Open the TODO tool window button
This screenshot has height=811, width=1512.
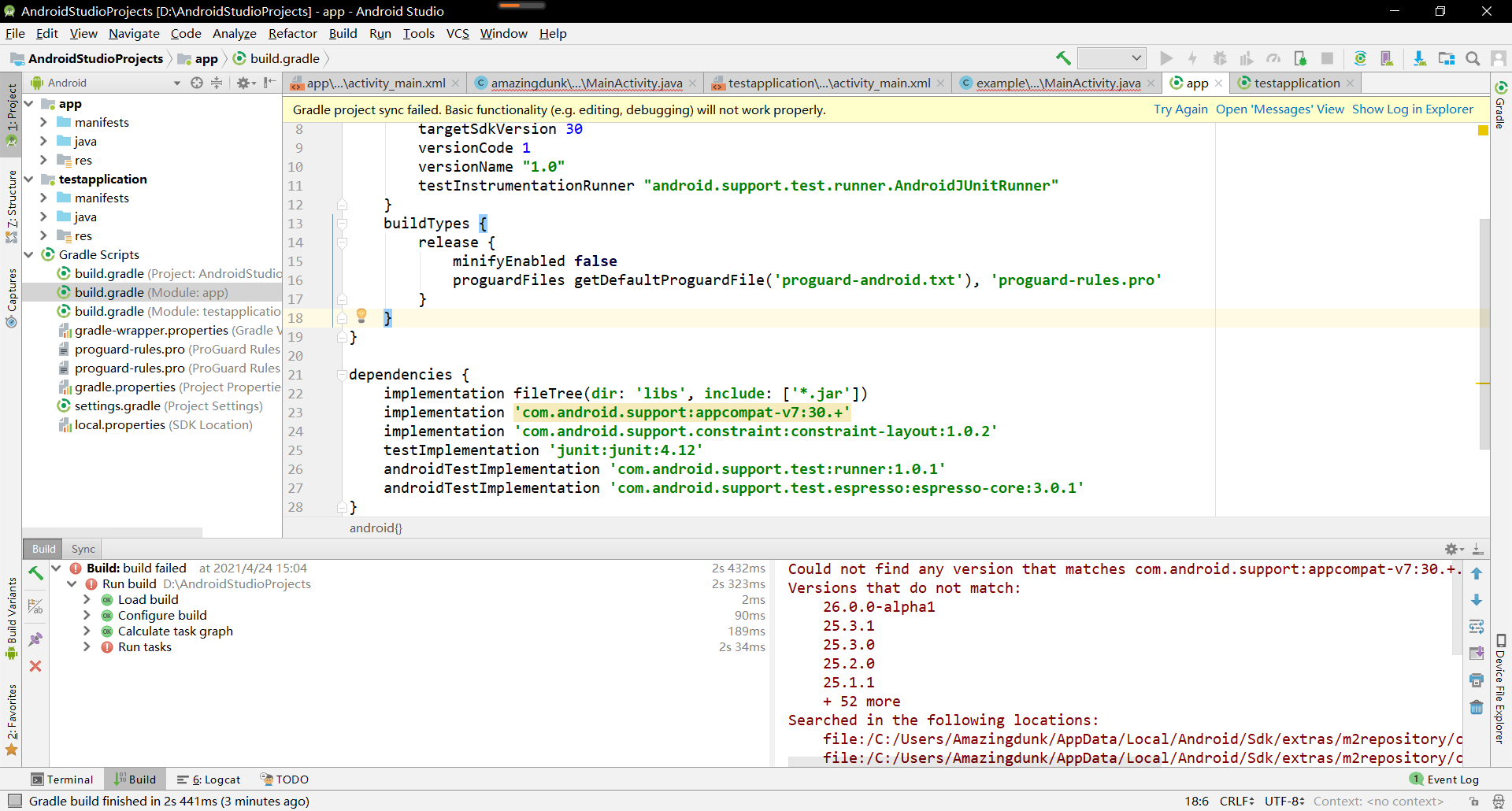click(x=285, y=780)
